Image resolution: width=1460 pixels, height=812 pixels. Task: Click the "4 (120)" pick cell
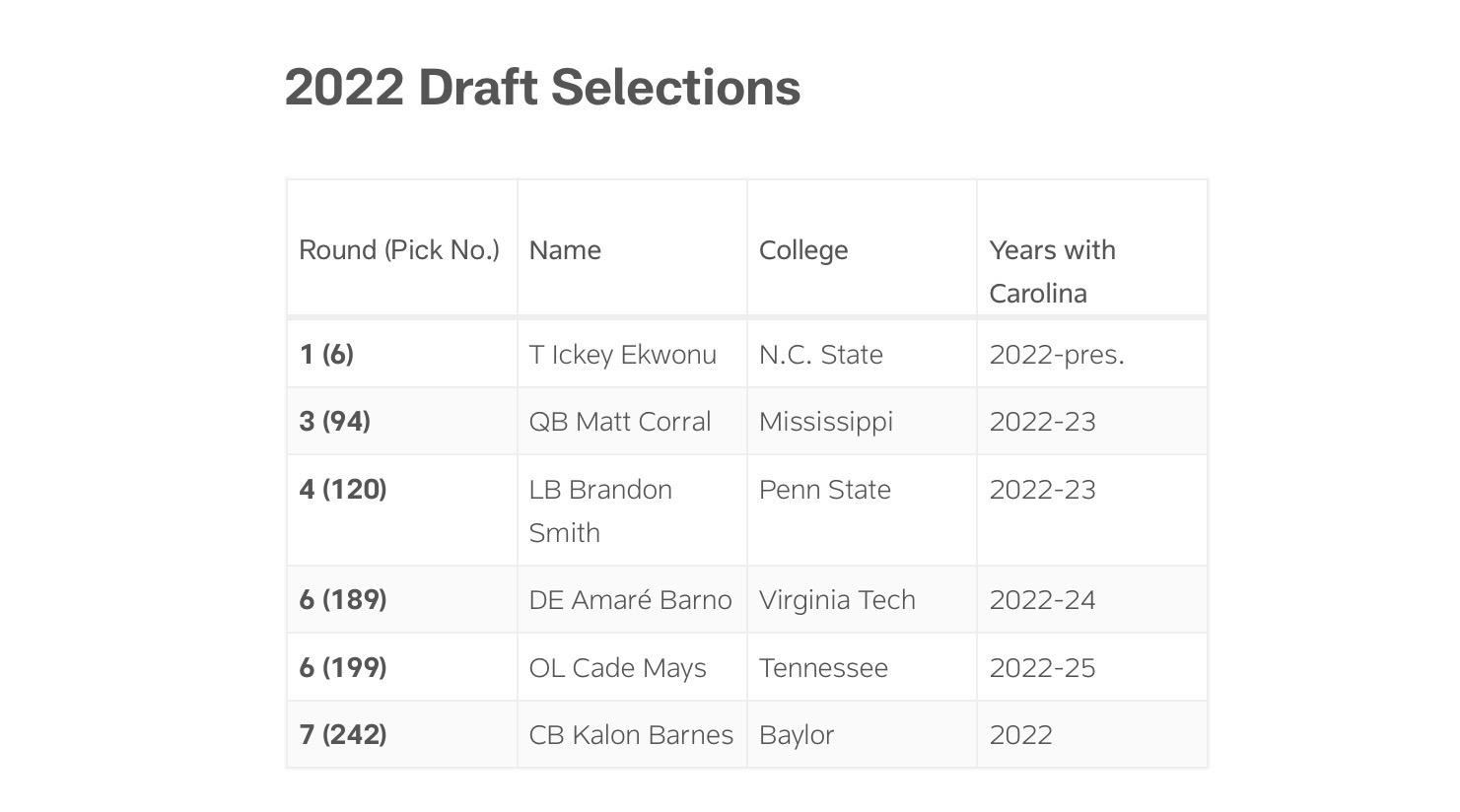coord(343,490)
